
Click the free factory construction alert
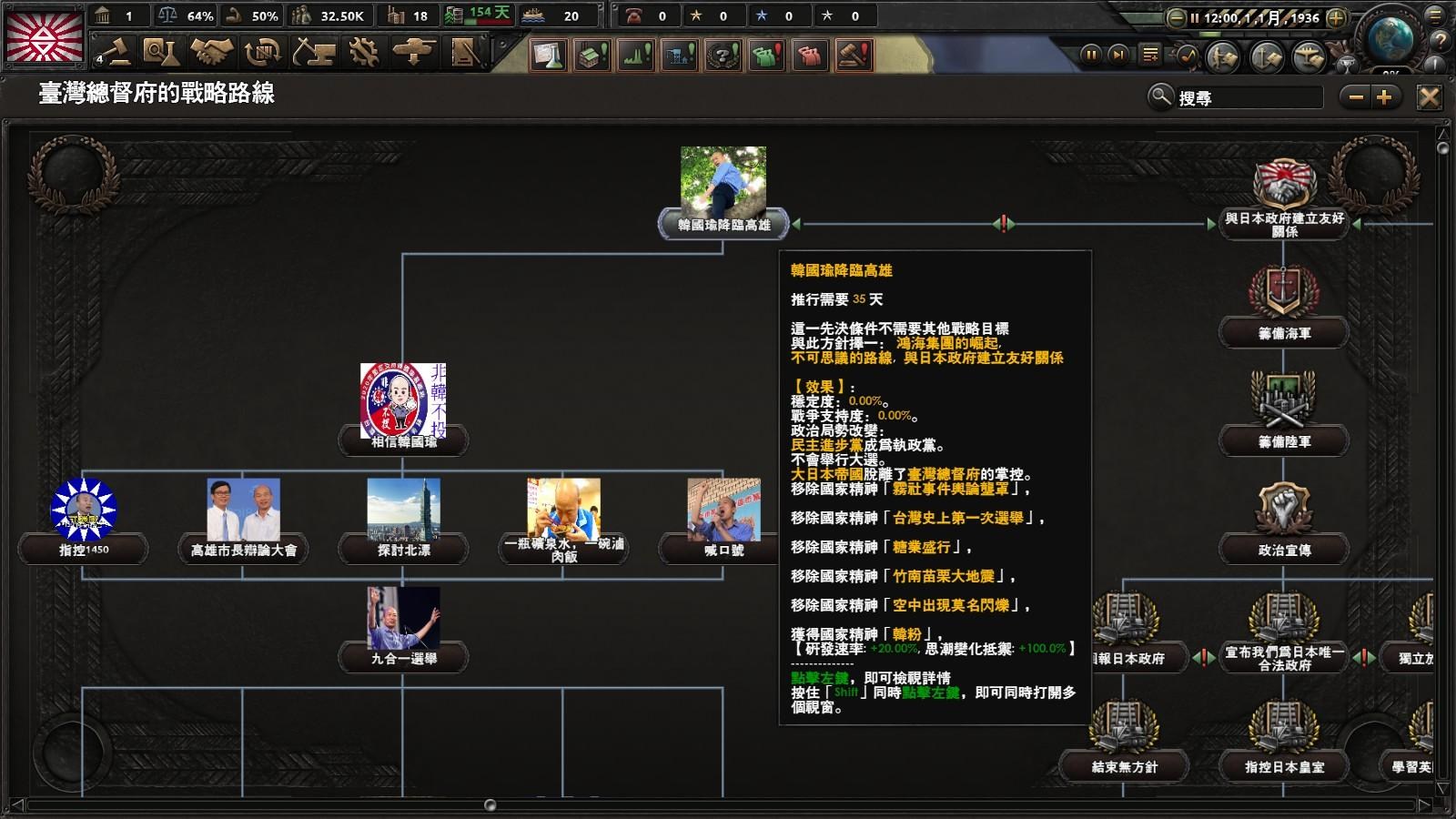click(592, 56)
